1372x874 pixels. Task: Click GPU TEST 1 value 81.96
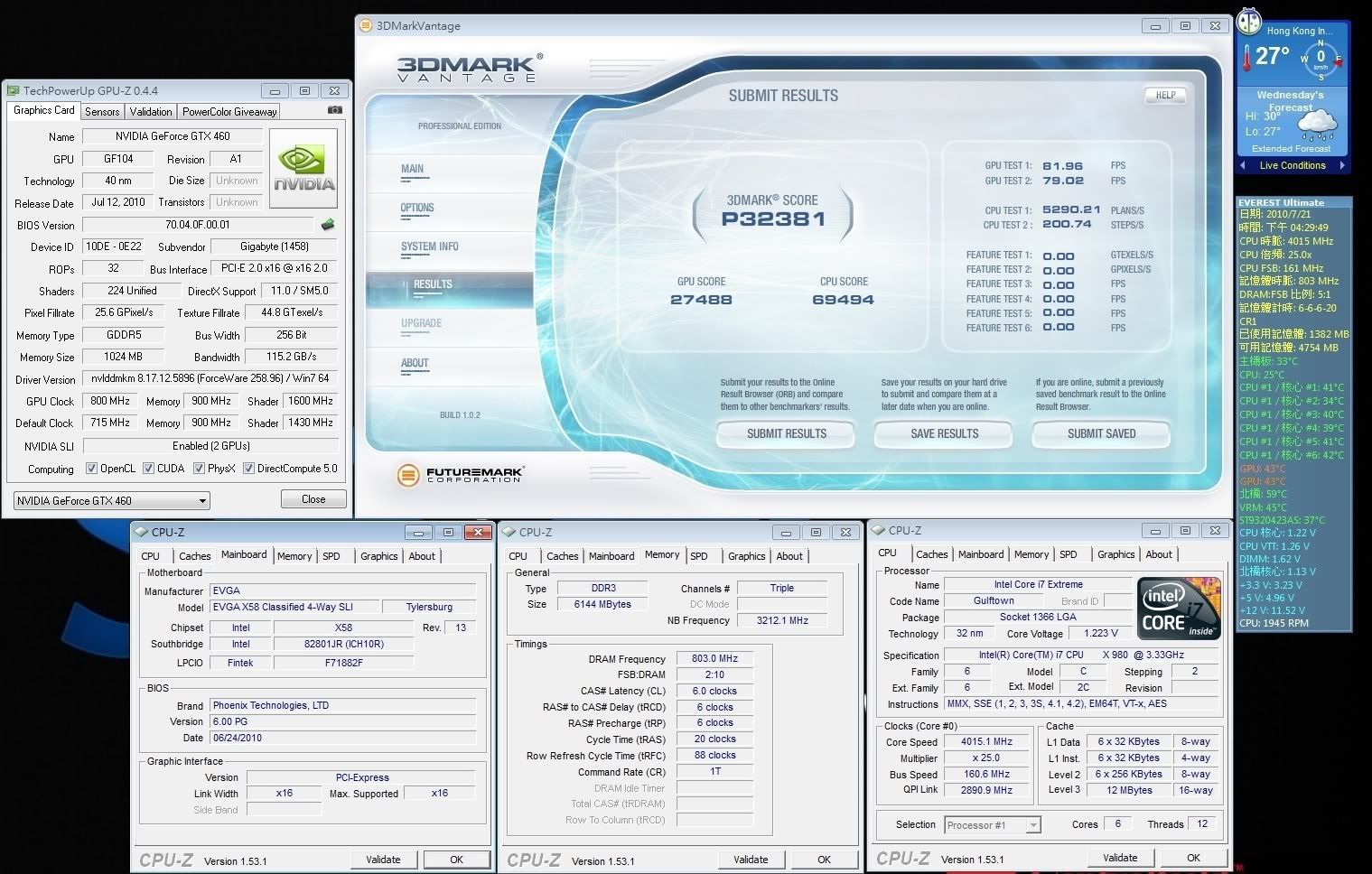[1062, 166]
